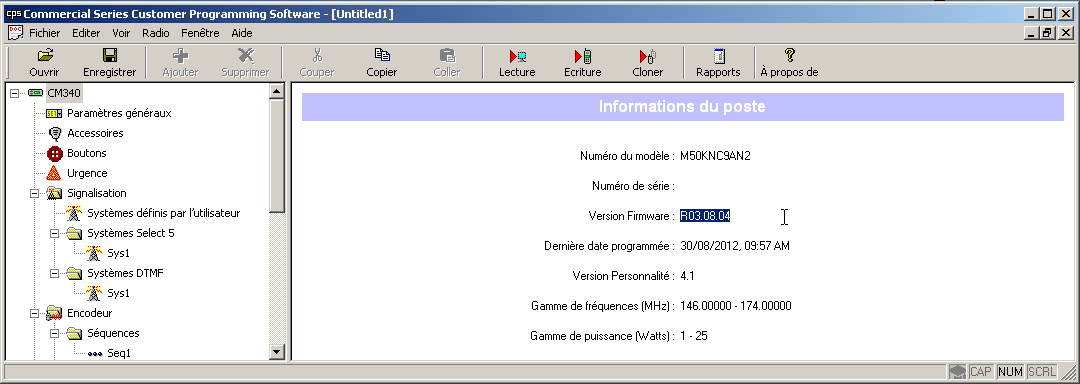The width and height of the screenshot is (1080, 384).
Task: Click the Supprimer toolbar icon
Action: click(245, 56)
